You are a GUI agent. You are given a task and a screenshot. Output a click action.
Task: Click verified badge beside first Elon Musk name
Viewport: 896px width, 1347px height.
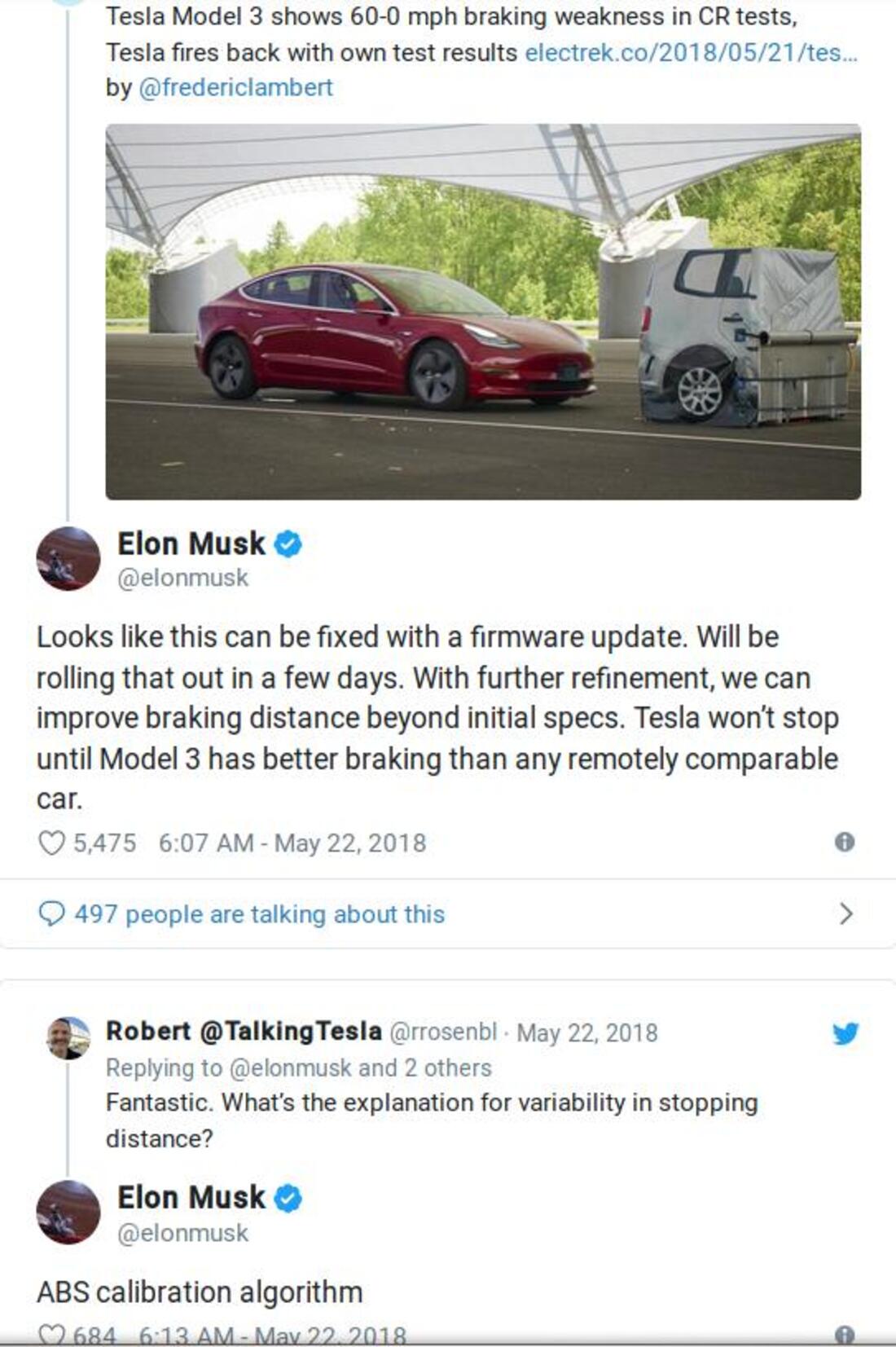288,544
